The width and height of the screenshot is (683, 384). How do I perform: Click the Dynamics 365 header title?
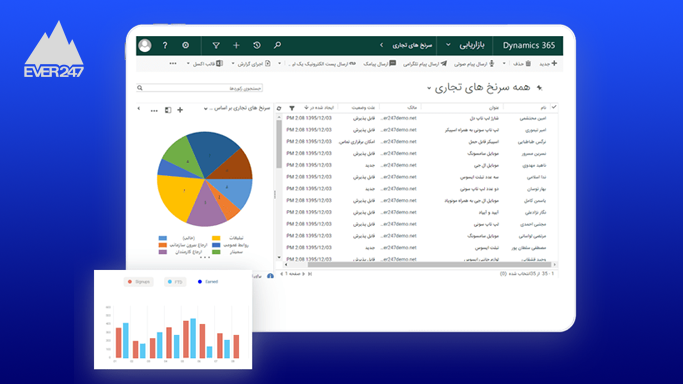coord(529,45)
